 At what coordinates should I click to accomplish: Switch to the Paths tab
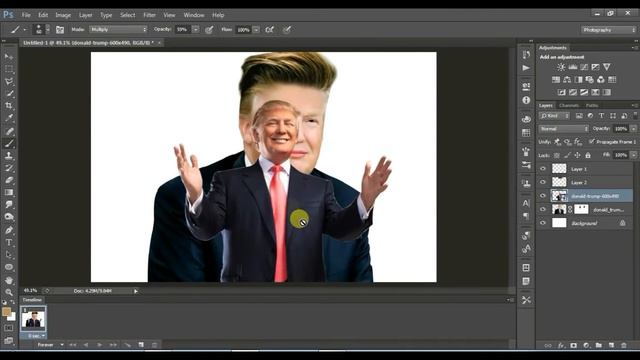point(592,105)
